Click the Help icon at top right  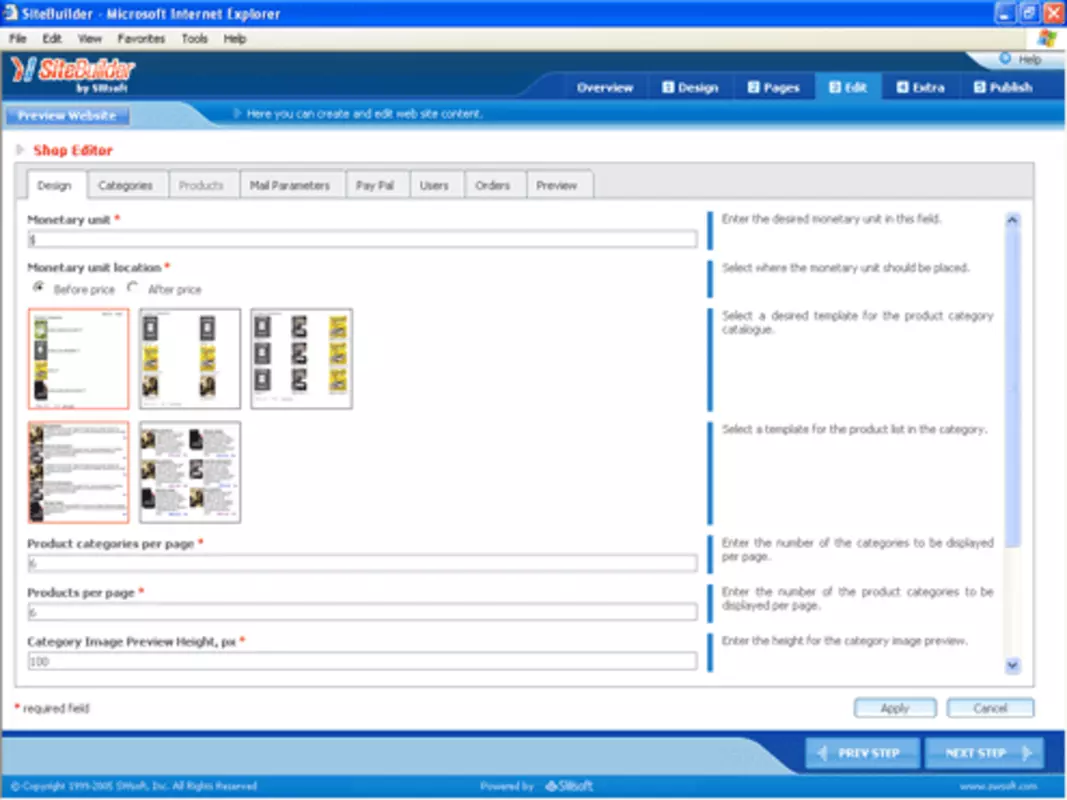point(1005,59)
